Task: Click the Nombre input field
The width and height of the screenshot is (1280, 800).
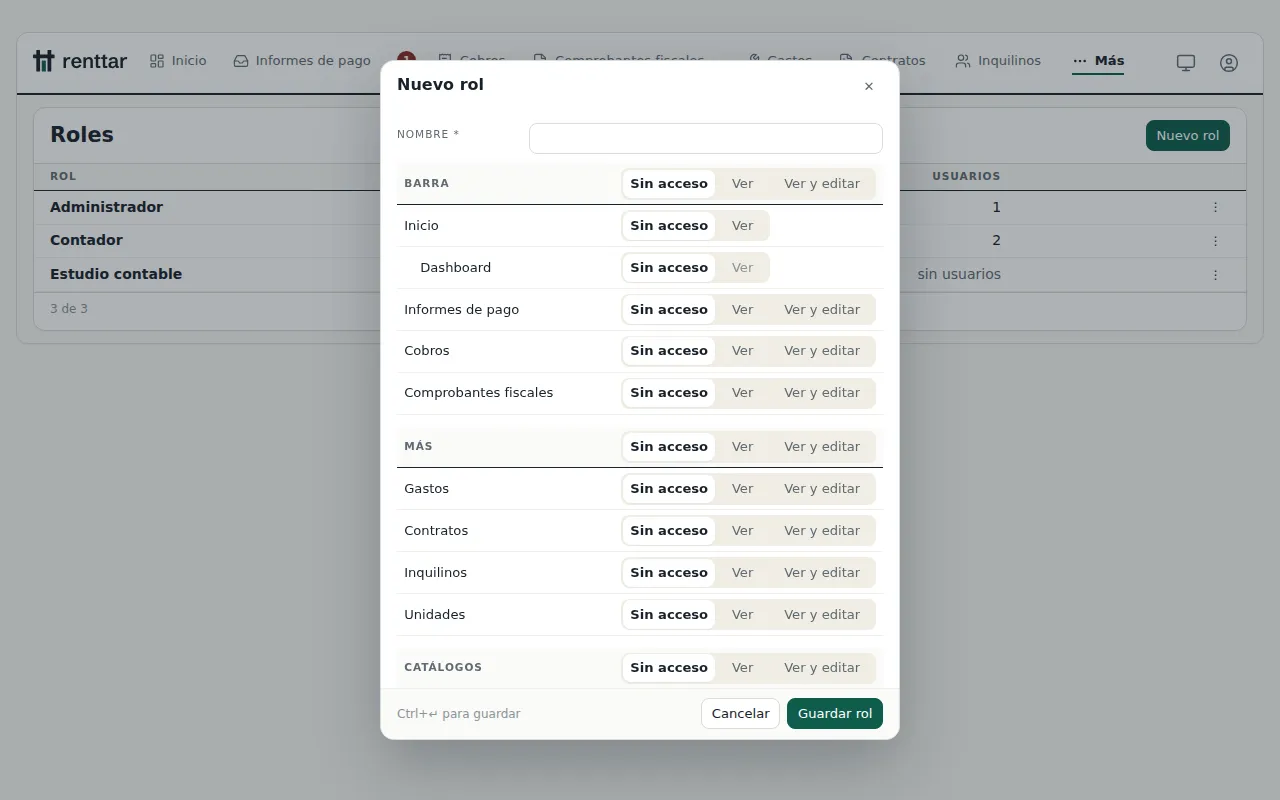Action: coord(706,138)
